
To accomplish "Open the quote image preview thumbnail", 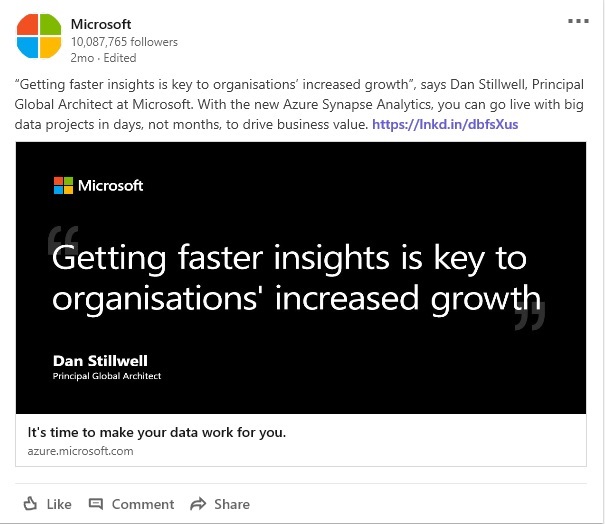I will 301,278.
